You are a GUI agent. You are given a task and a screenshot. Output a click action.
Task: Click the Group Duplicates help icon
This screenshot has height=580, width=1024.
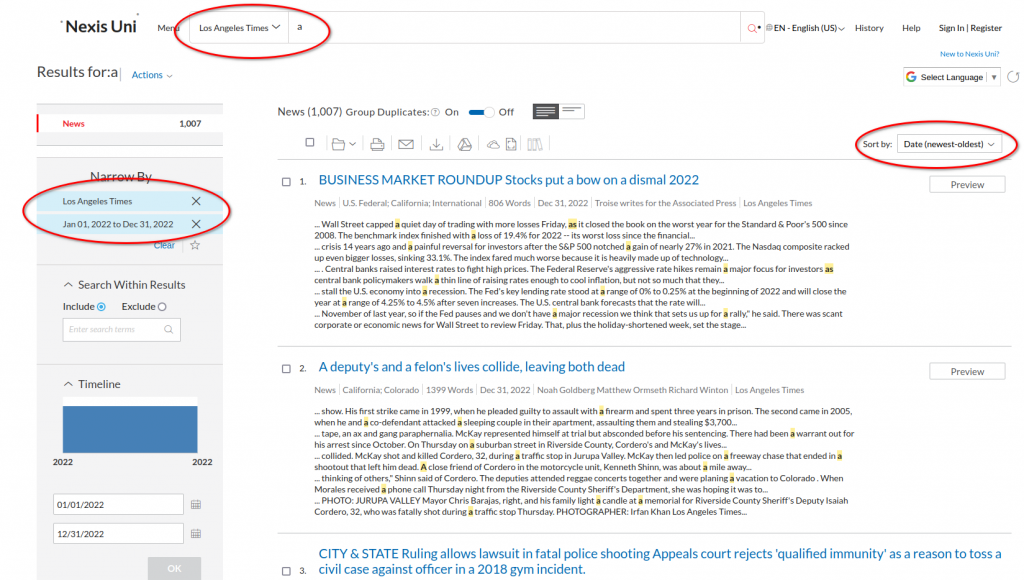436,112
